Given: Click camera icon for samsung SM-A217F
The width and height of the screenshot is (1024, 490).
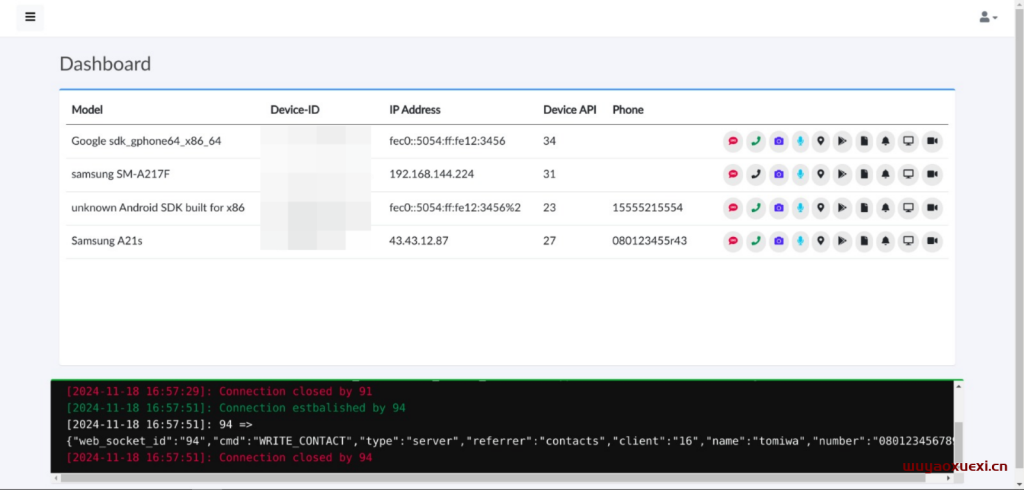Looking at the screenshot, I should (x=778, y=174).
